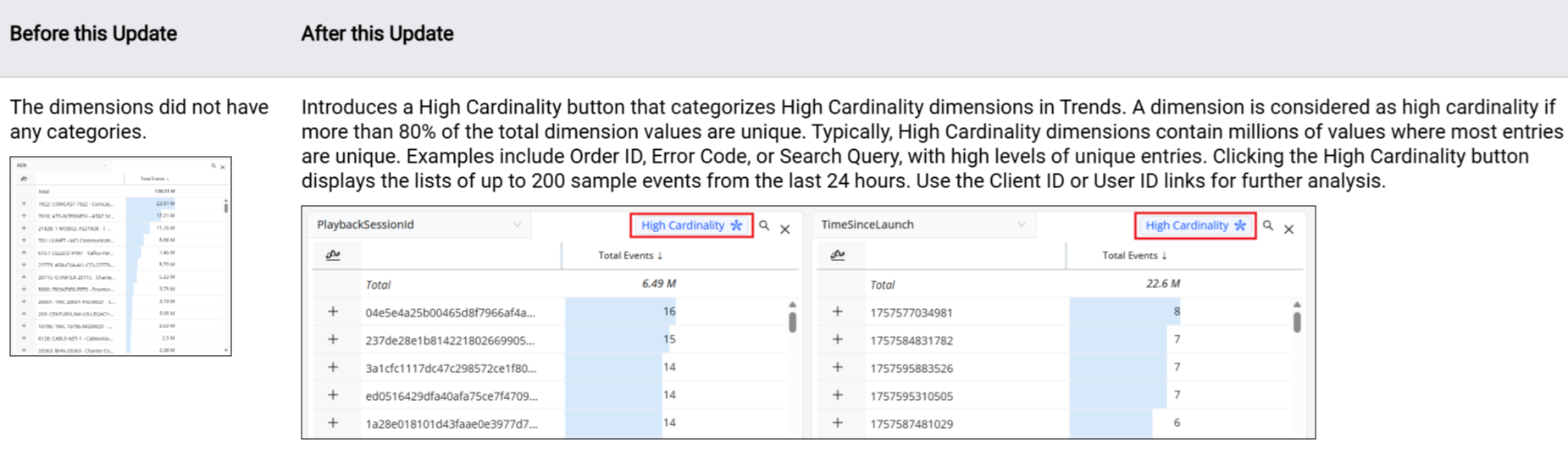Expand row 1757577034981 with plus icon

837,312
